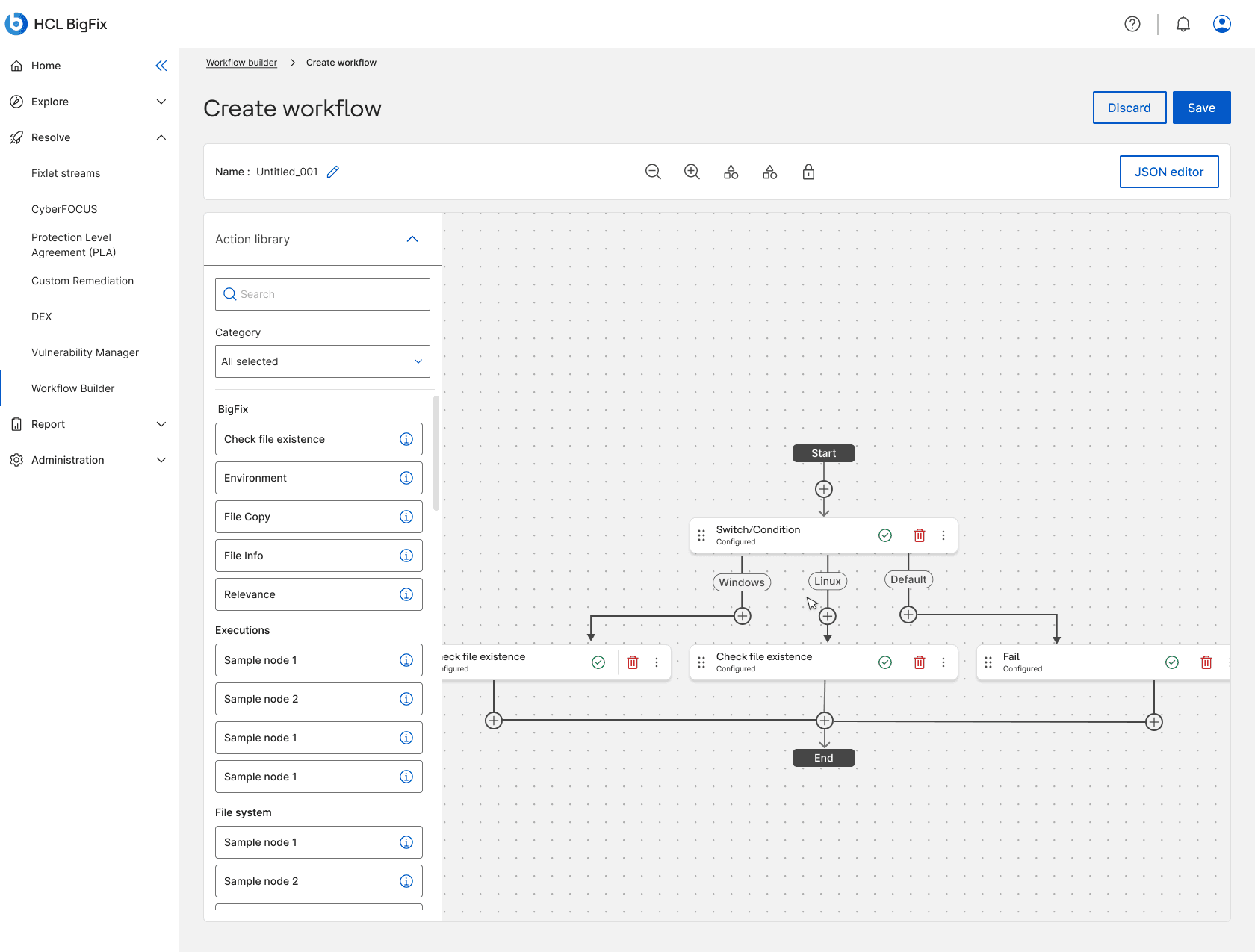1255x952 pixels.
Task: Open the Category dropdown
Action: click(323, 361)
